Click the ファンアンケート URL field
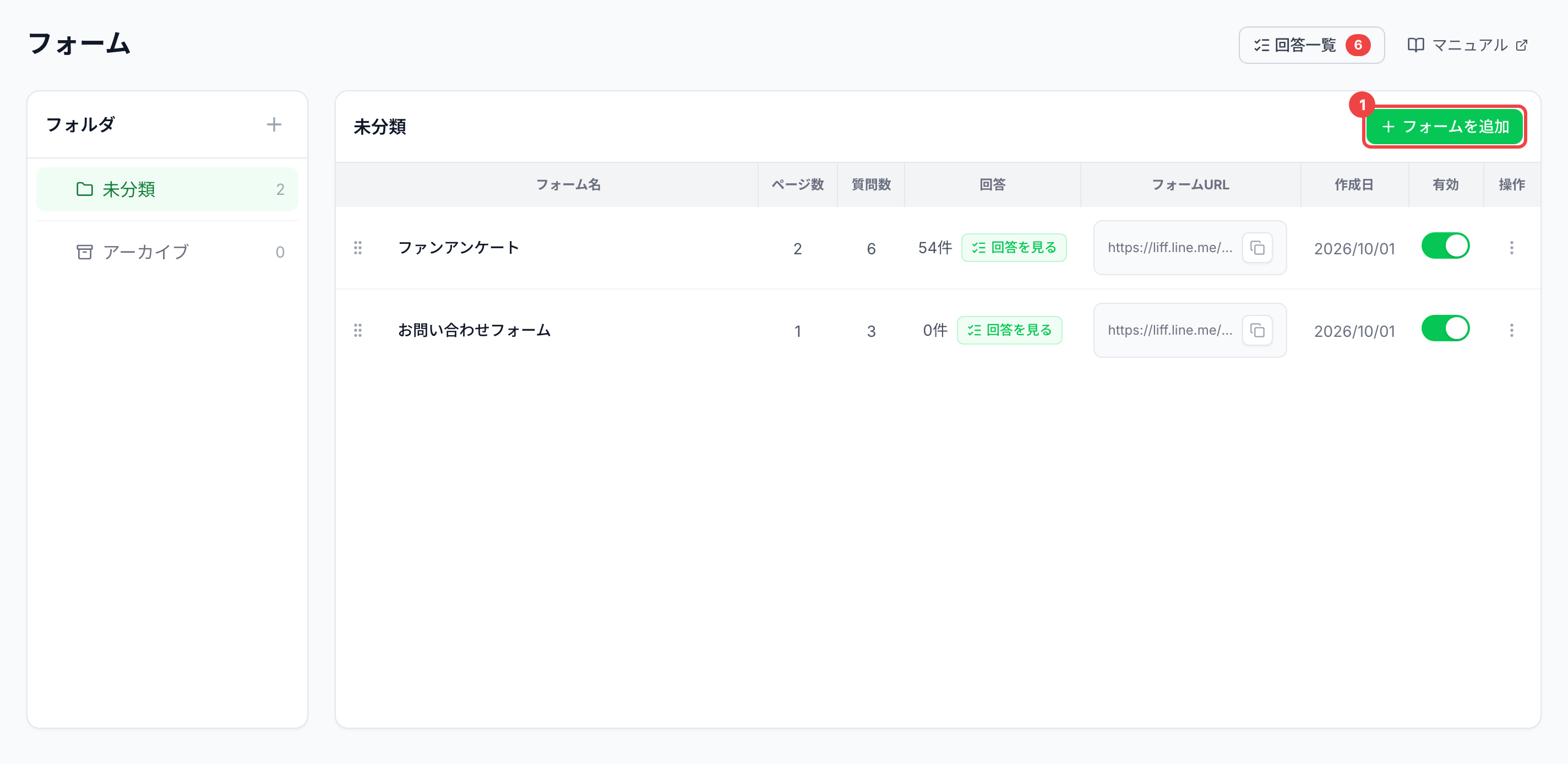 pos(1190,248)
